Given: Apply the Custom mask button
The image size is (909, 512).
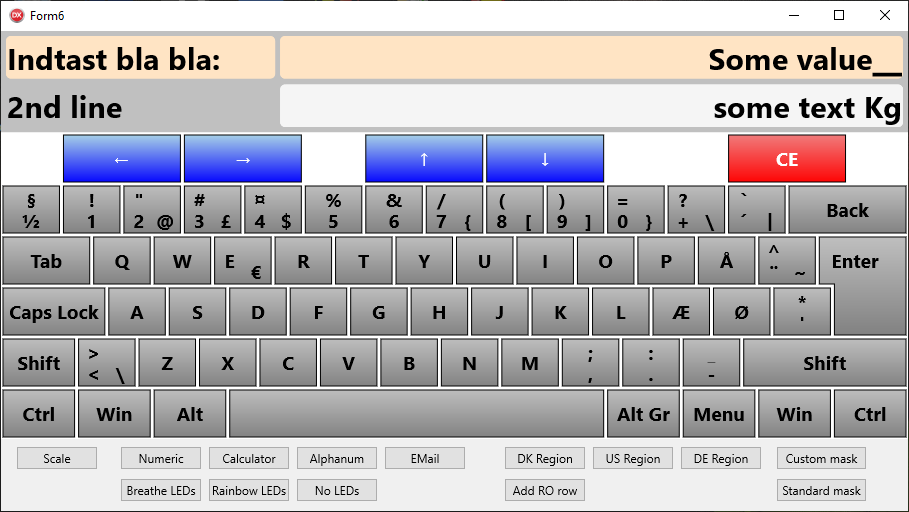Looking at the screenshot, I should (821, 458).
